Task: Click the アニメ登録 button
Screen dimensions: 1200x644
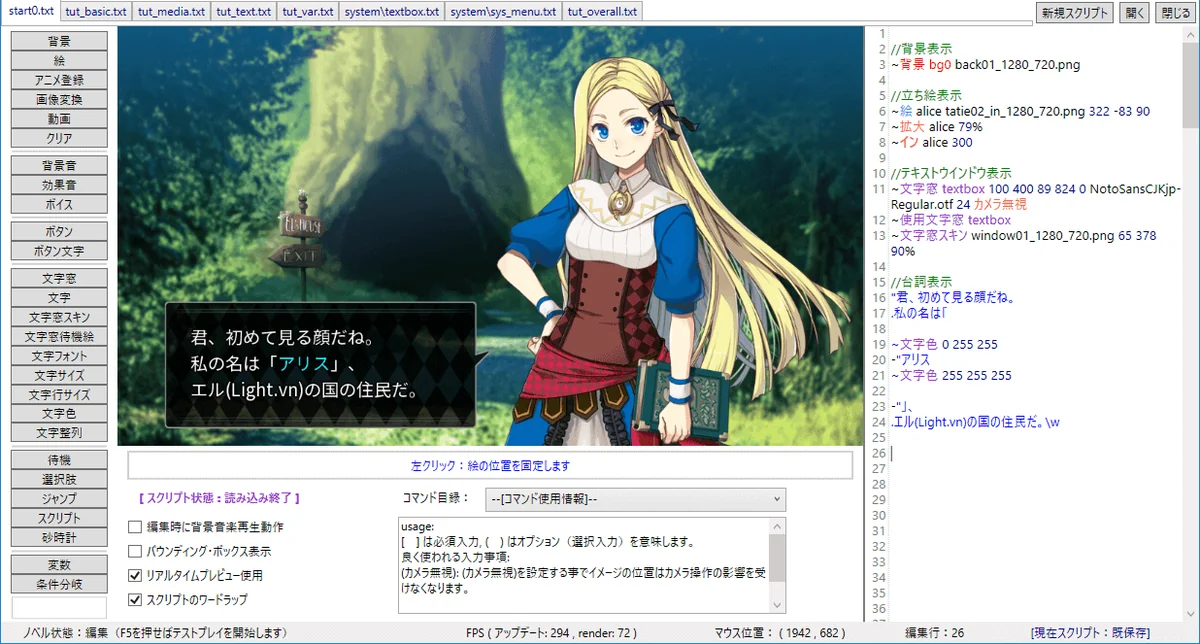Action: click(x=59, y=80)
